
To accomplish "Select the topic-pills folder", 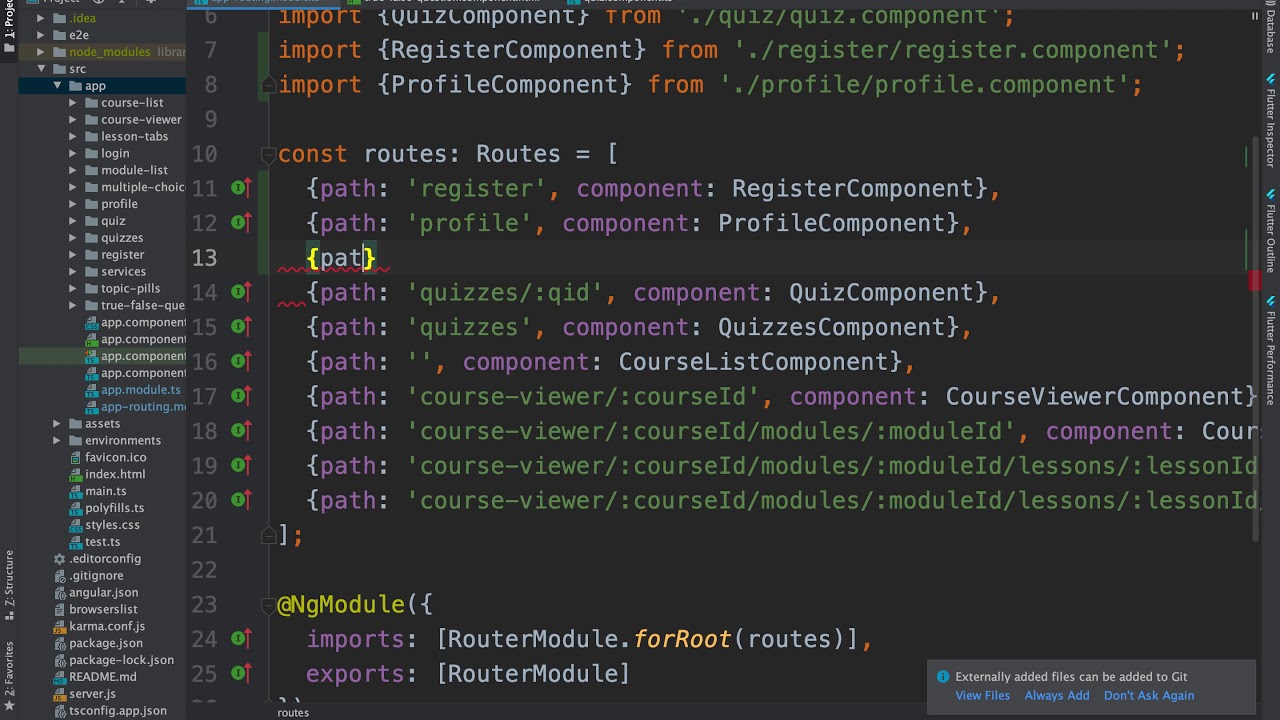I will click(130, 289).
